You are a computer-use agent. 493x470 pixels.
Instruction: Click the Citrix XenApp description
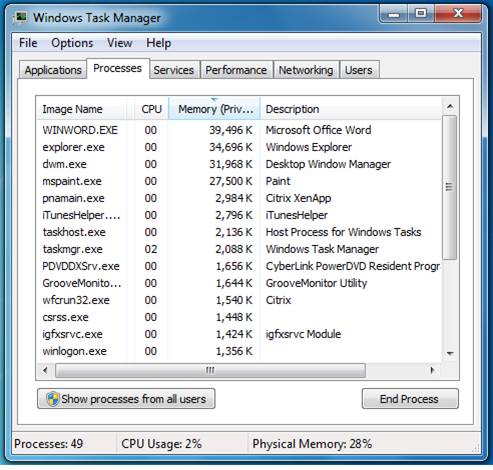(x=298, y=198)
